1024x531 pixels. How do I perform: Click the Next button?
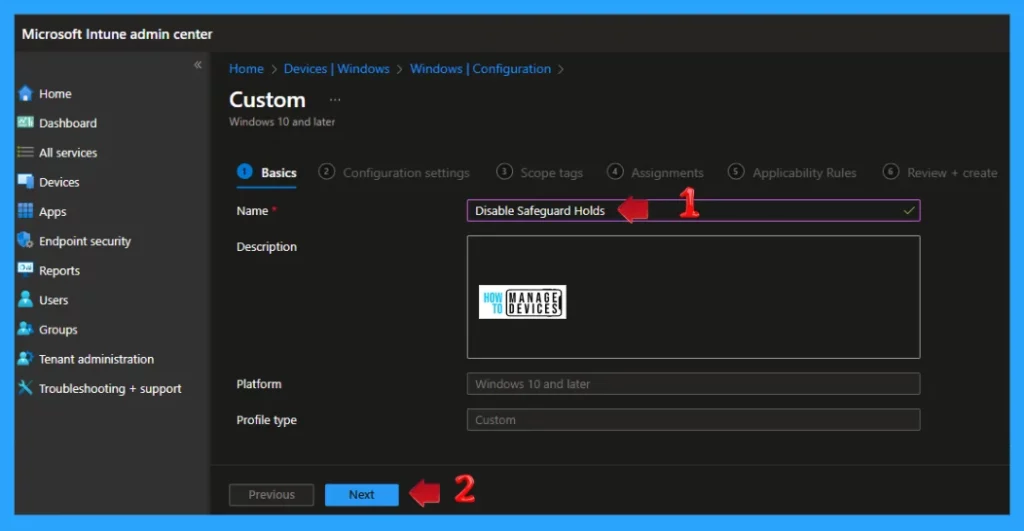[361, 494]
